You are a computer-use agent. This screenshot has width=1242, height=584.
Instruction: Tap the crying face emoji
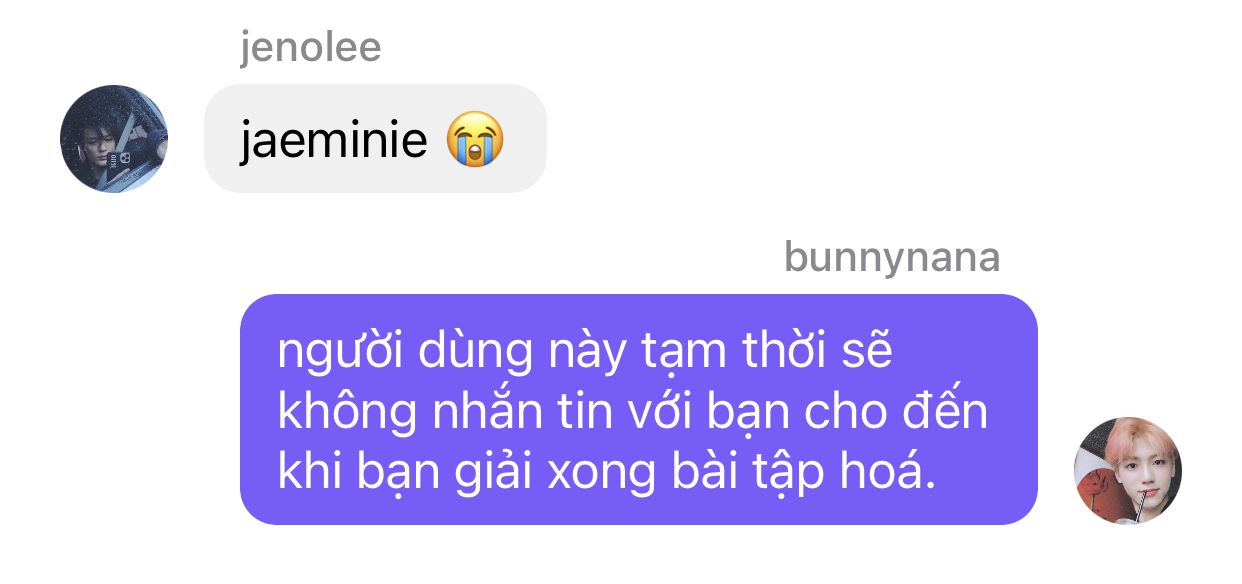475,140
